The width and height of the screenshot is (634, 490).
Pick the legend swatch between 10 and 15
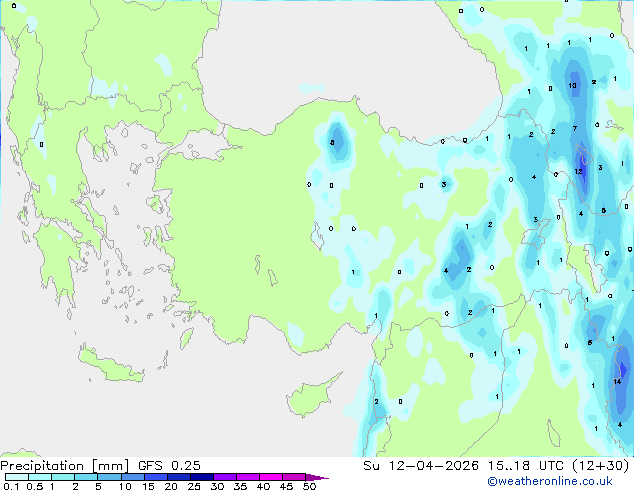point(133,477)
